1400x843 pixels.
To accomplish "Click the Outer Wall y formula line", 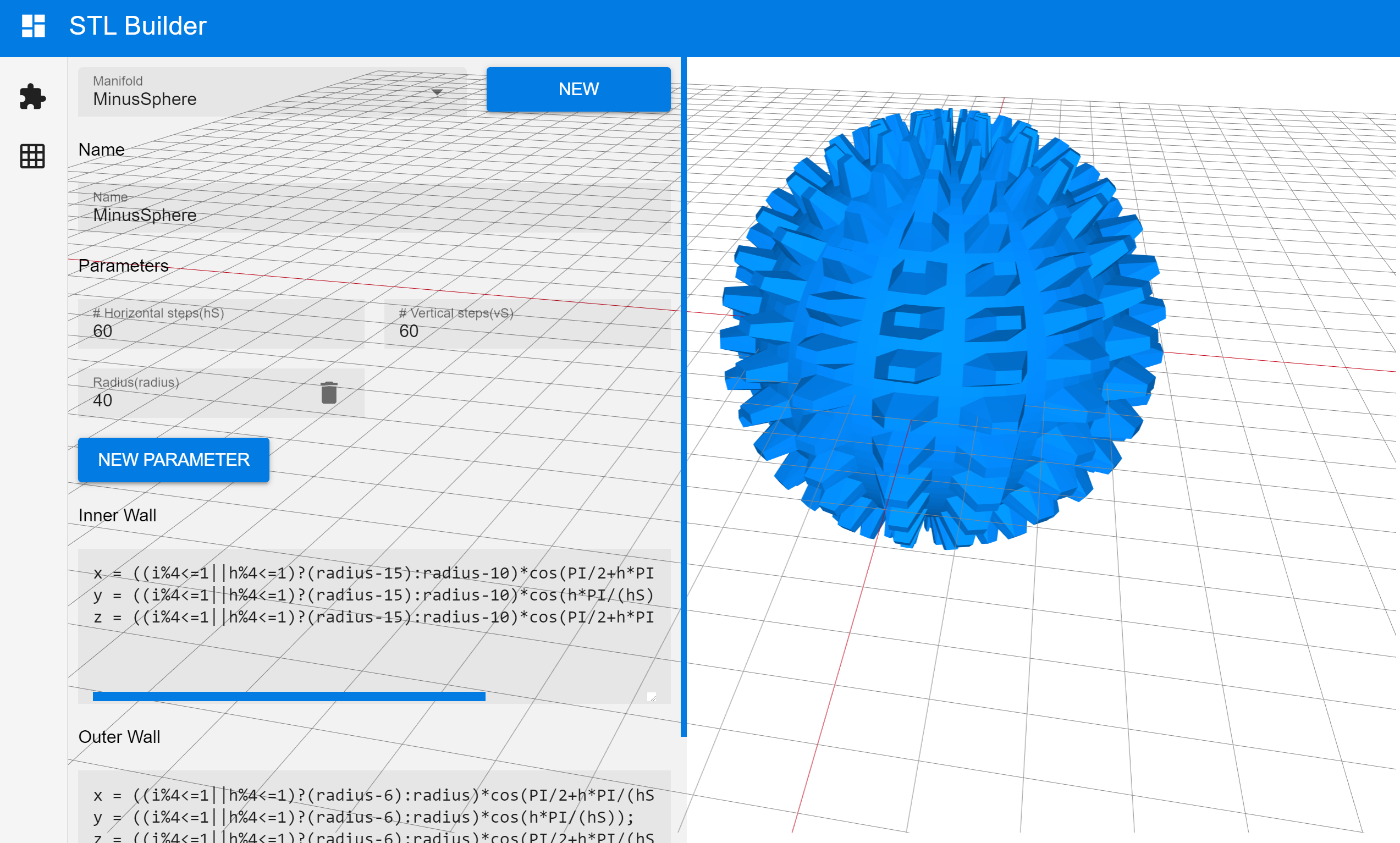I will click(363, 818).
